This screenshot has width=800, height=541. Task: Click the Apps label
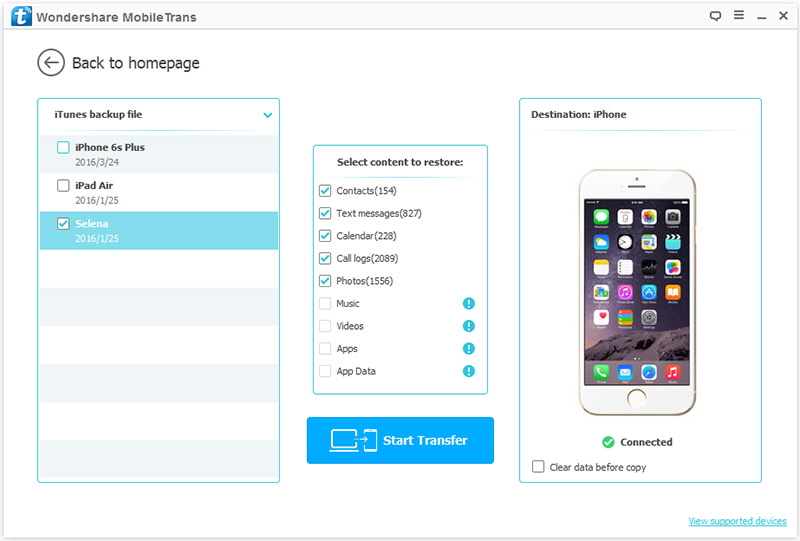[347, 349]
